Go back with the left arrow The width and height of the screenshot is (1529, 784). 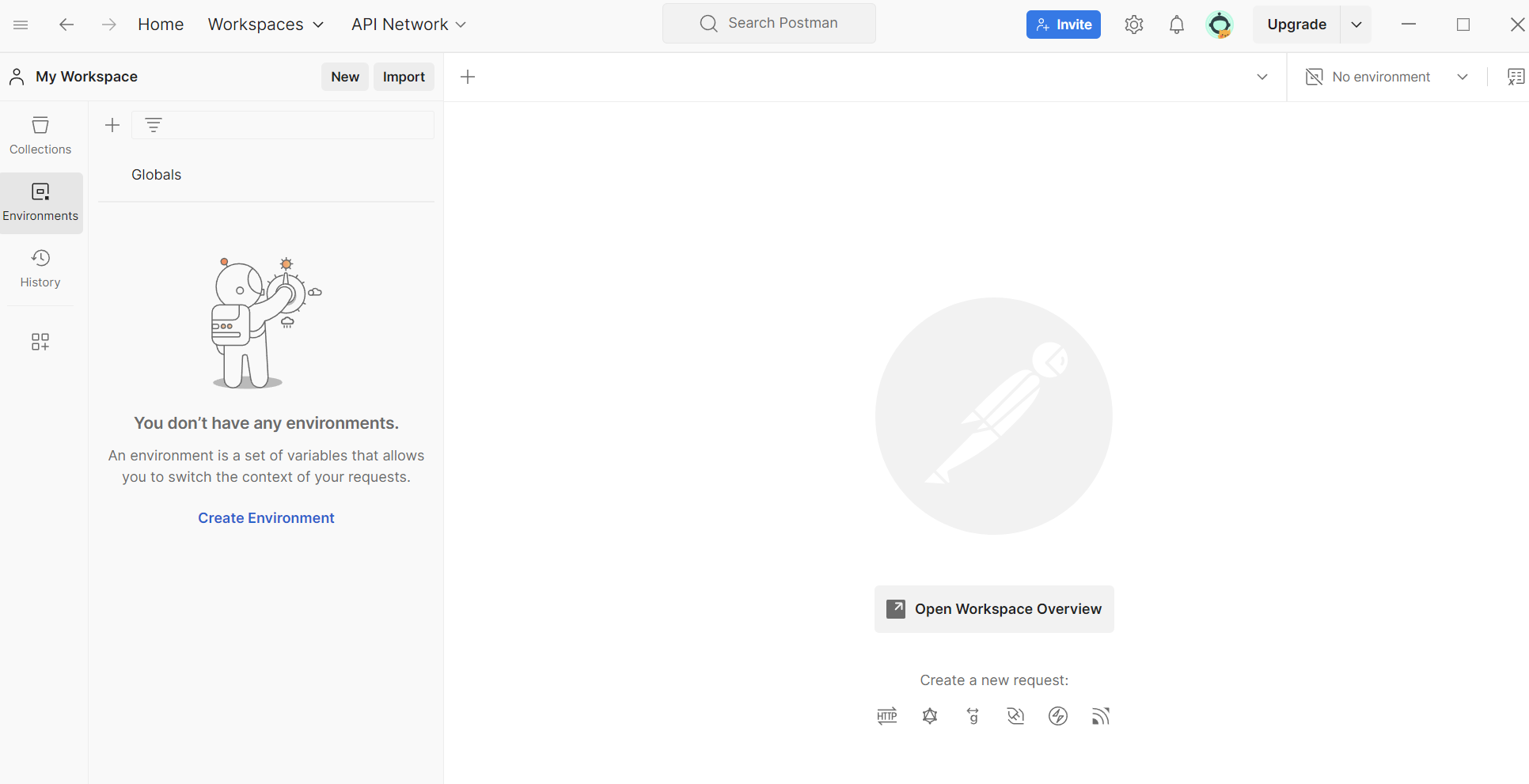(x=66, y=25)
